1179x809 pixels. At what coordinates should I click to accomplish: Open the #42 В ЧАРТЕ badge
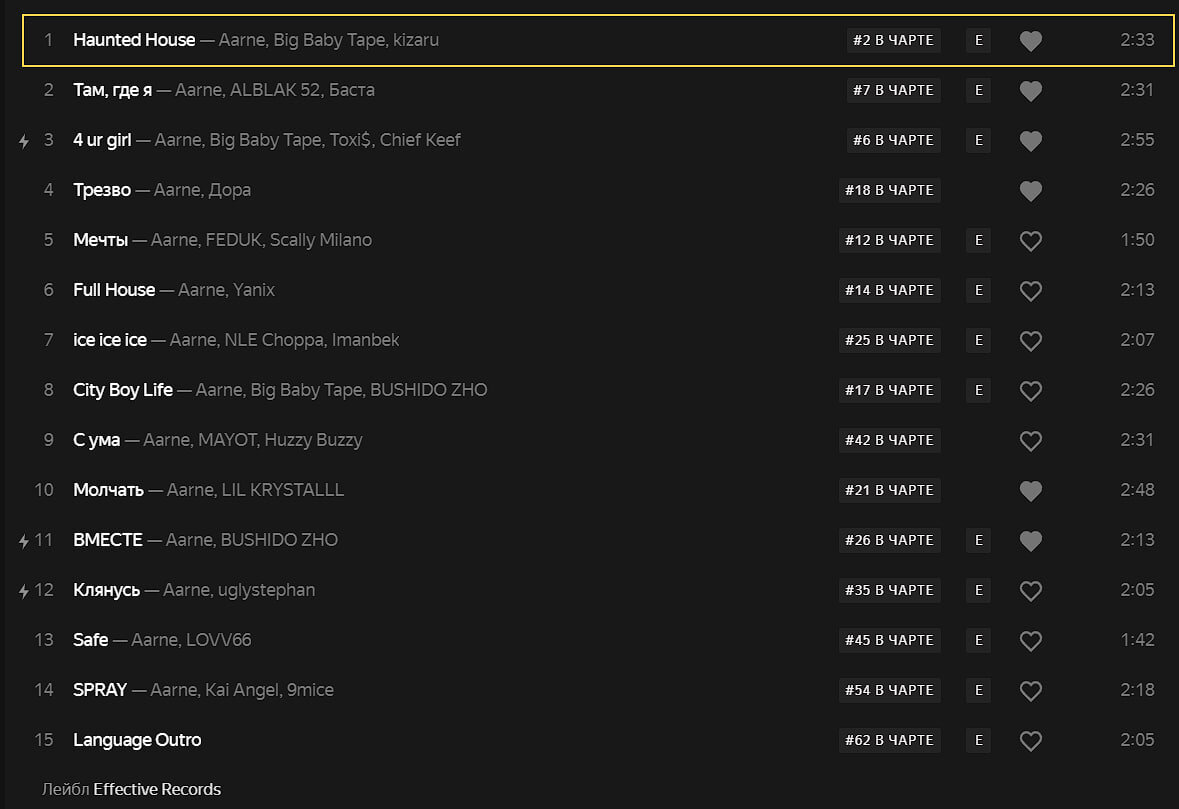[x=890, y=440]
